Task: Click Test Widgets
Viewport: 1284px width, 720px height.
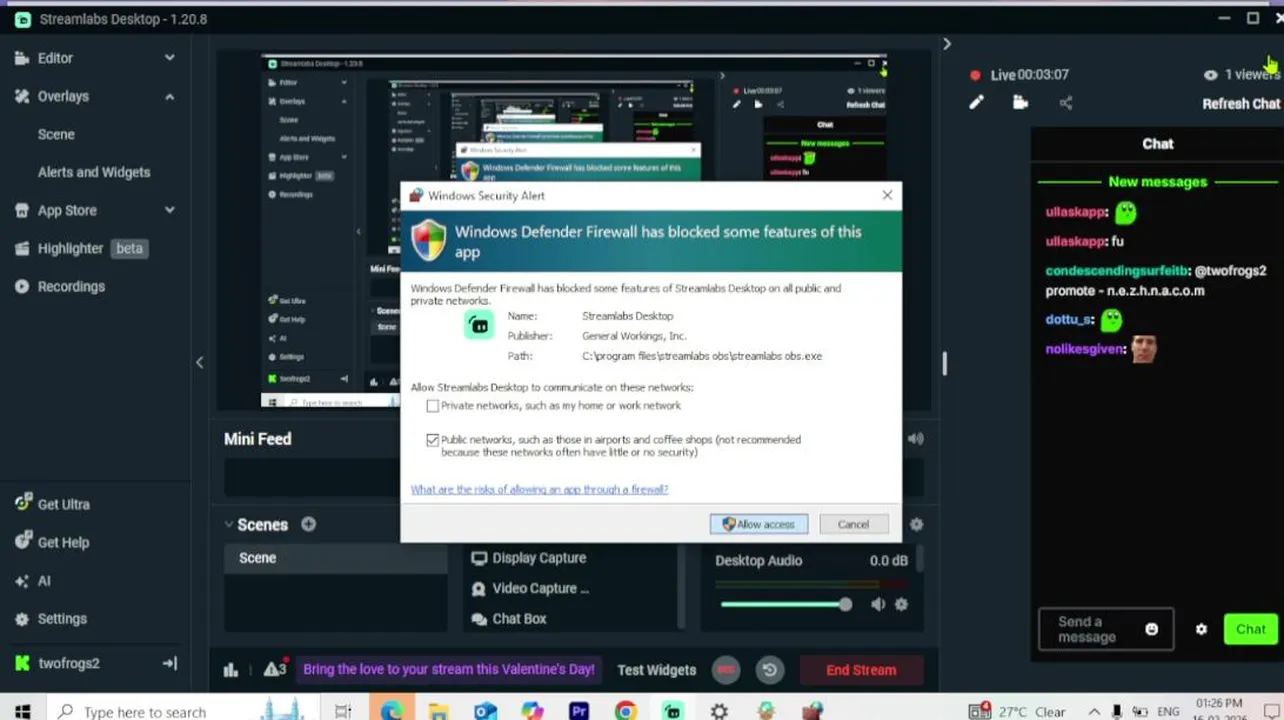Action: click(657, 670)
